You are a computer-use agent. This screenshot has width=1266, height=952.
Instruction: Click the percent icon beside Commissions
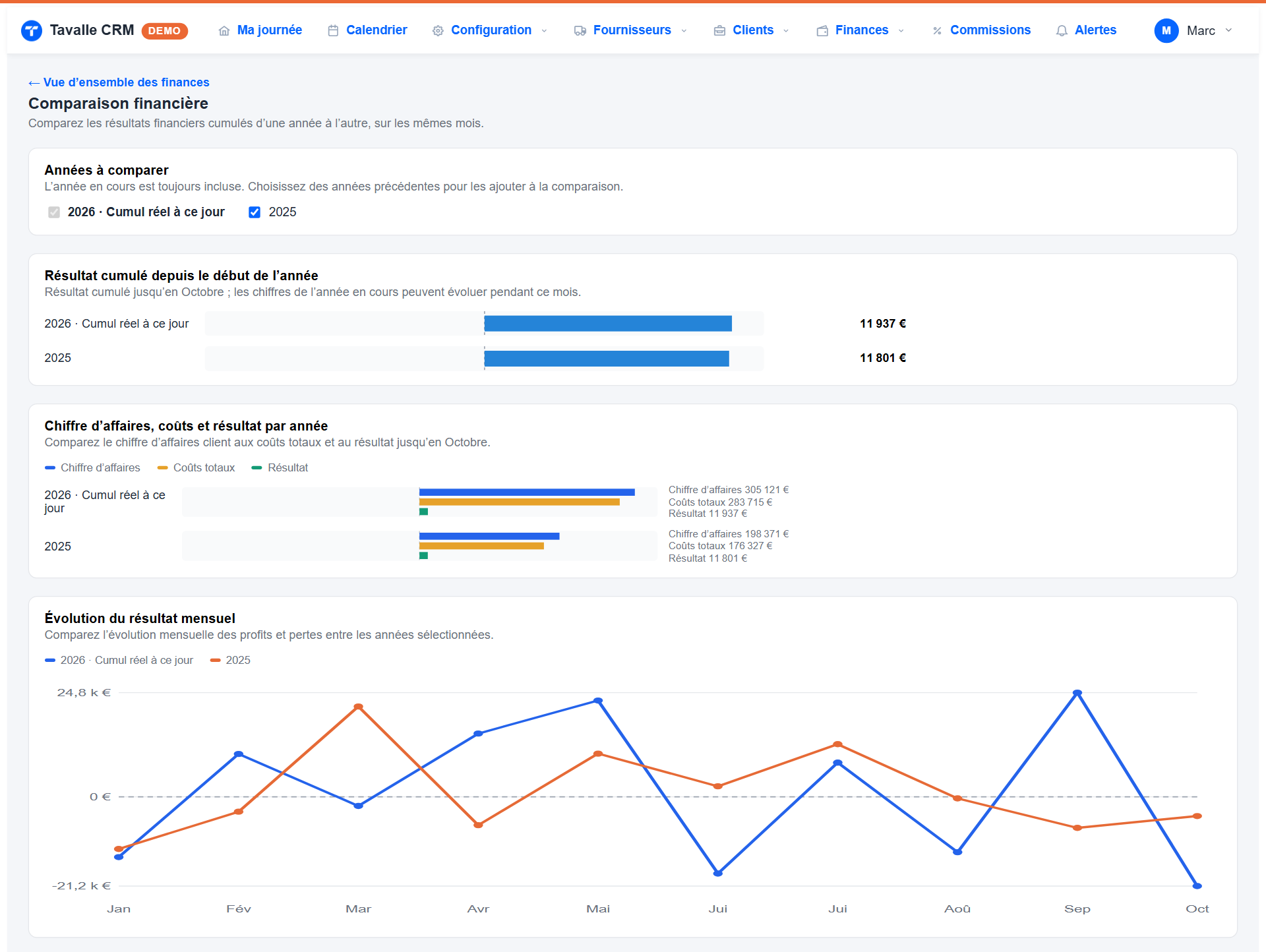pyautogui.click(x=937, y=31)
